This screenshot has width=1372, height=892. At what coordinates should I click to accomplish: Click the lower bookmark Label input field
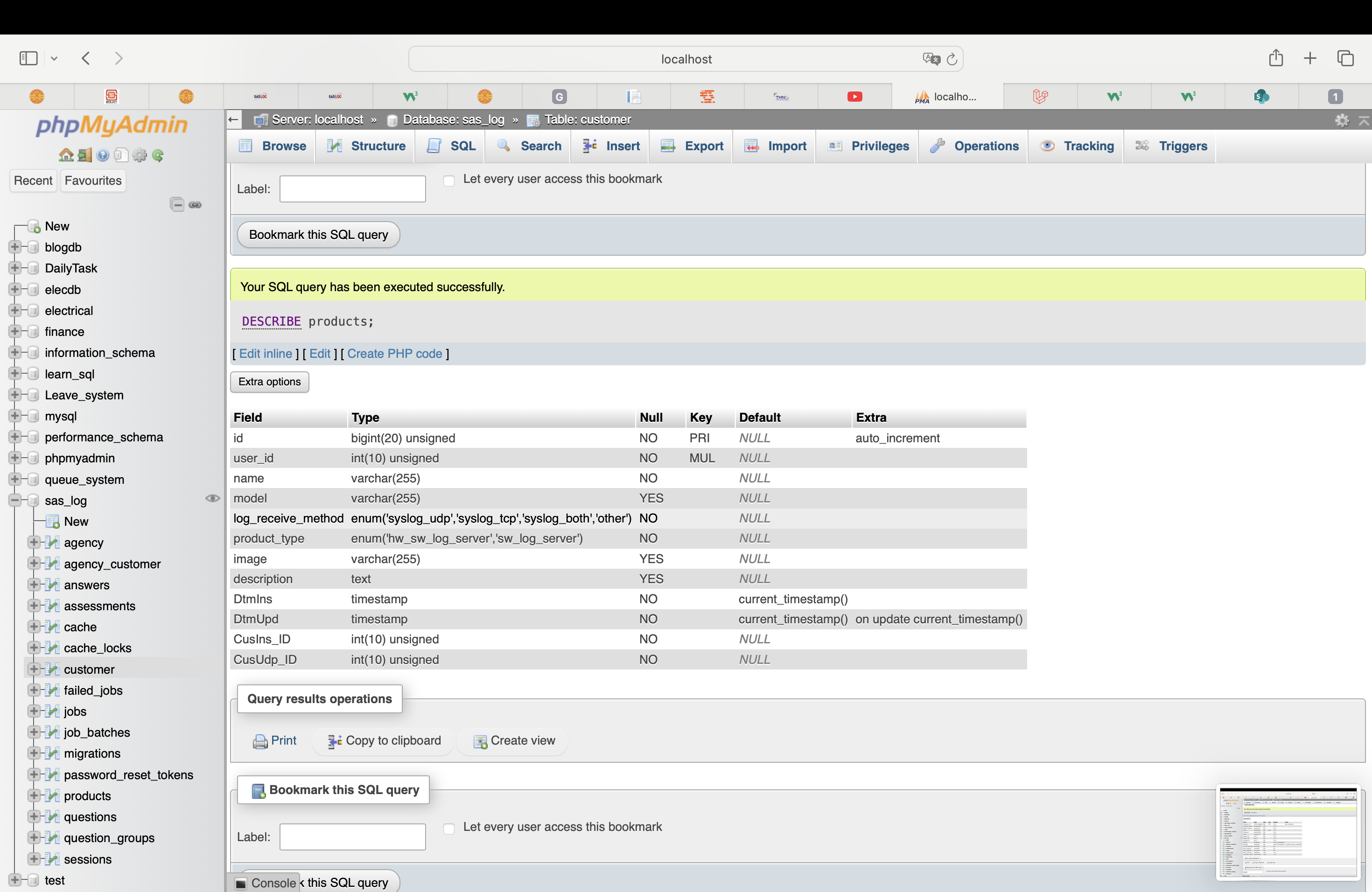[x=352, y=836]
